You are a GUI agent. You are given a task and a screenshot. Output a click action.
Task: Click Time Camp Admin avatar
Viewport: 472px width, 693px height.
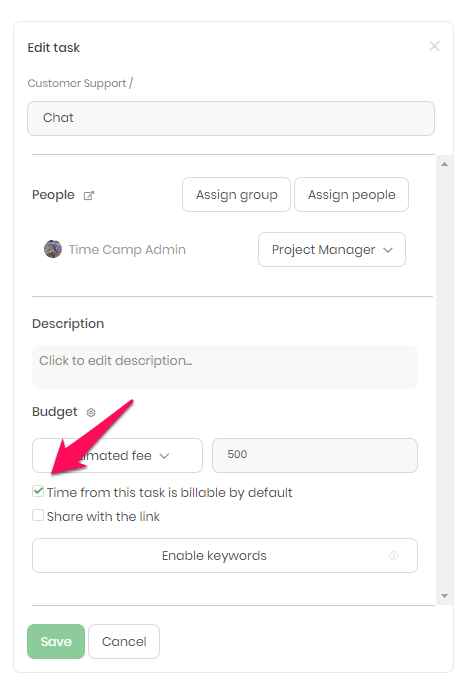pos(53,249)
